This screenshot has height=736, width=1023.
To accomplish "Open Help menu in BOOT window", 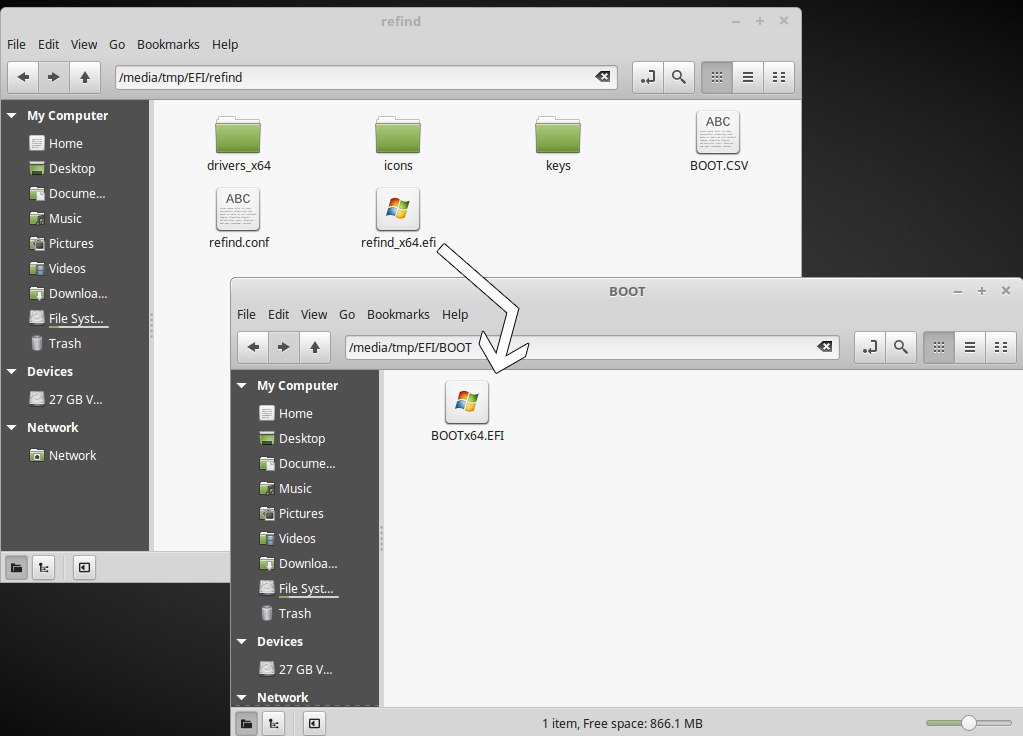I will click(x=455, y=314).
